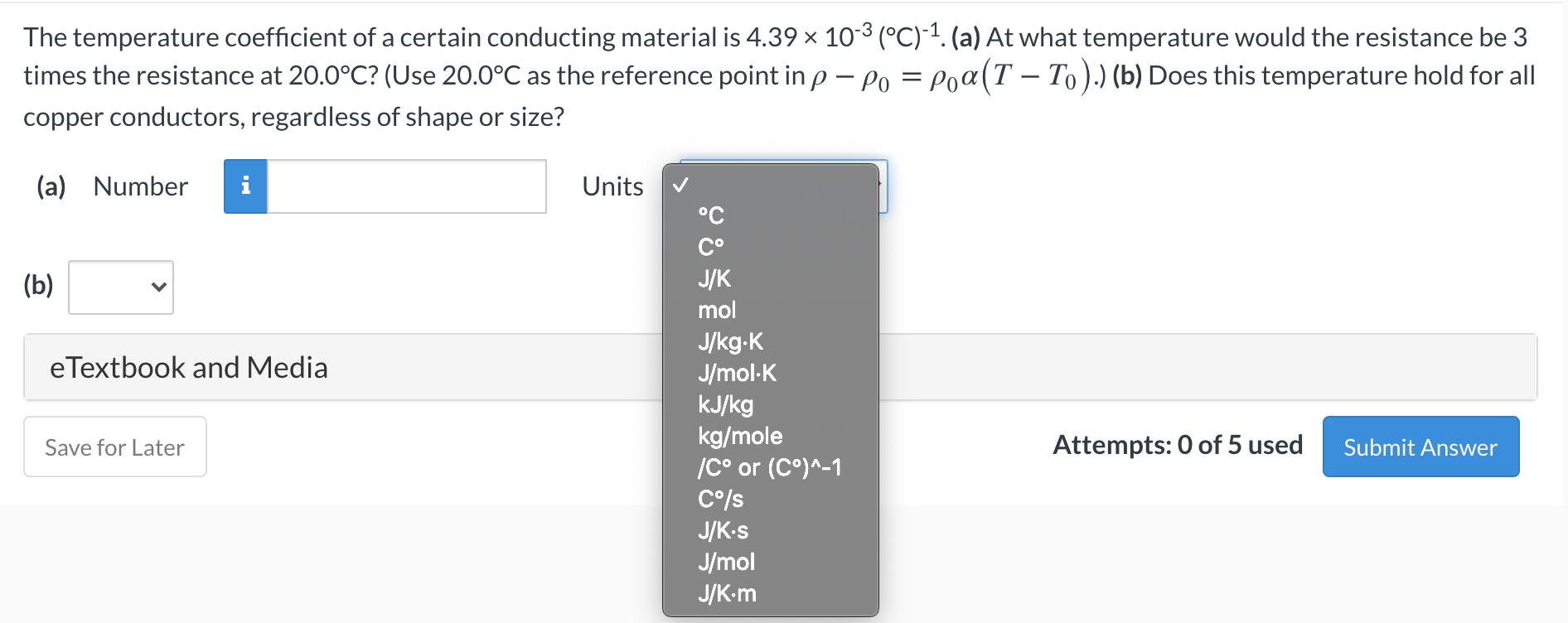
Task: Select /C° or (C°)^-1 option
Action: pos(771,467)
